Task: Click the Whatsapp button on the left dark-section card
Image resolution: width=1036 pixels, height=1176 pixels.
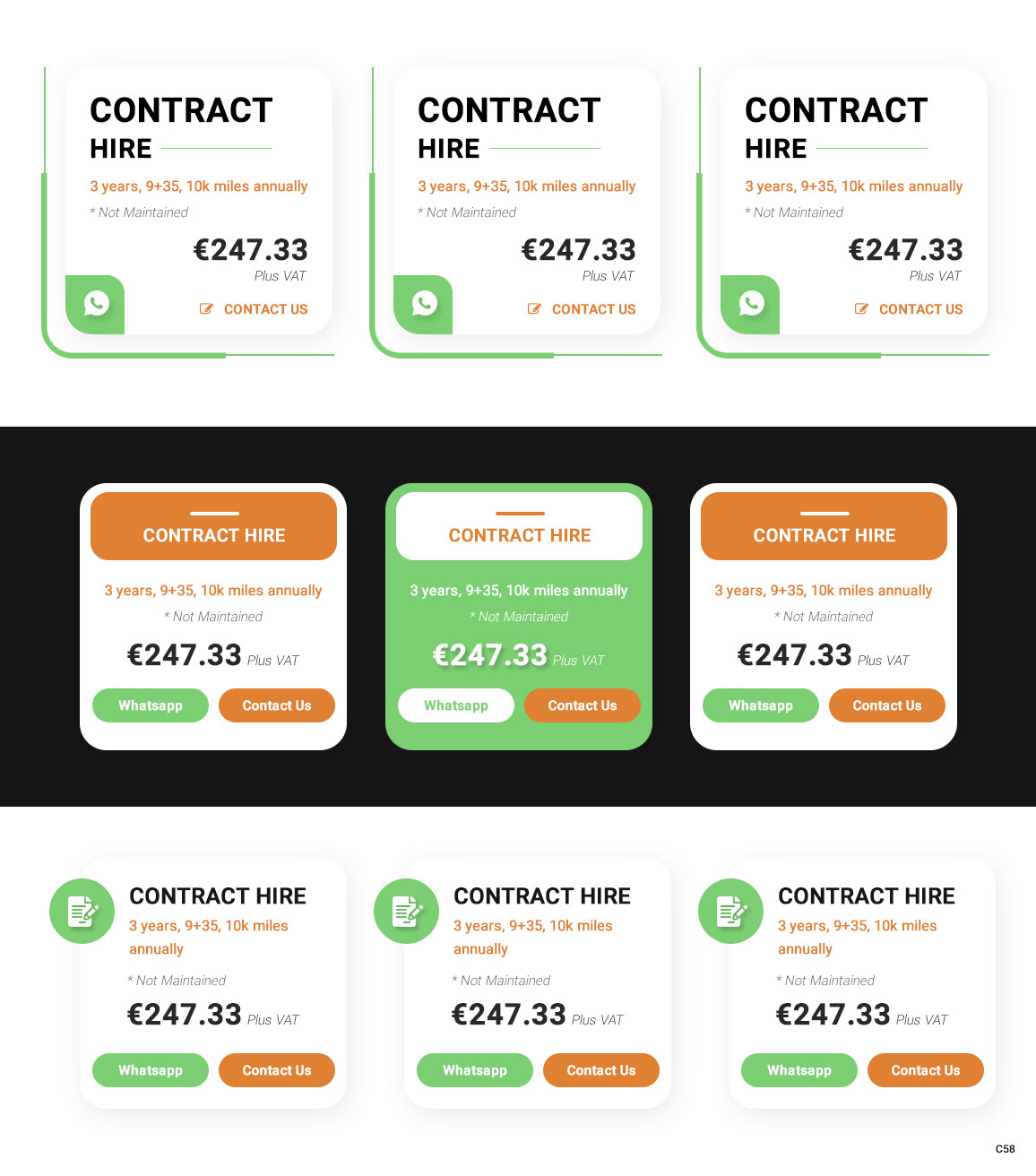Action: pos(150,705)
